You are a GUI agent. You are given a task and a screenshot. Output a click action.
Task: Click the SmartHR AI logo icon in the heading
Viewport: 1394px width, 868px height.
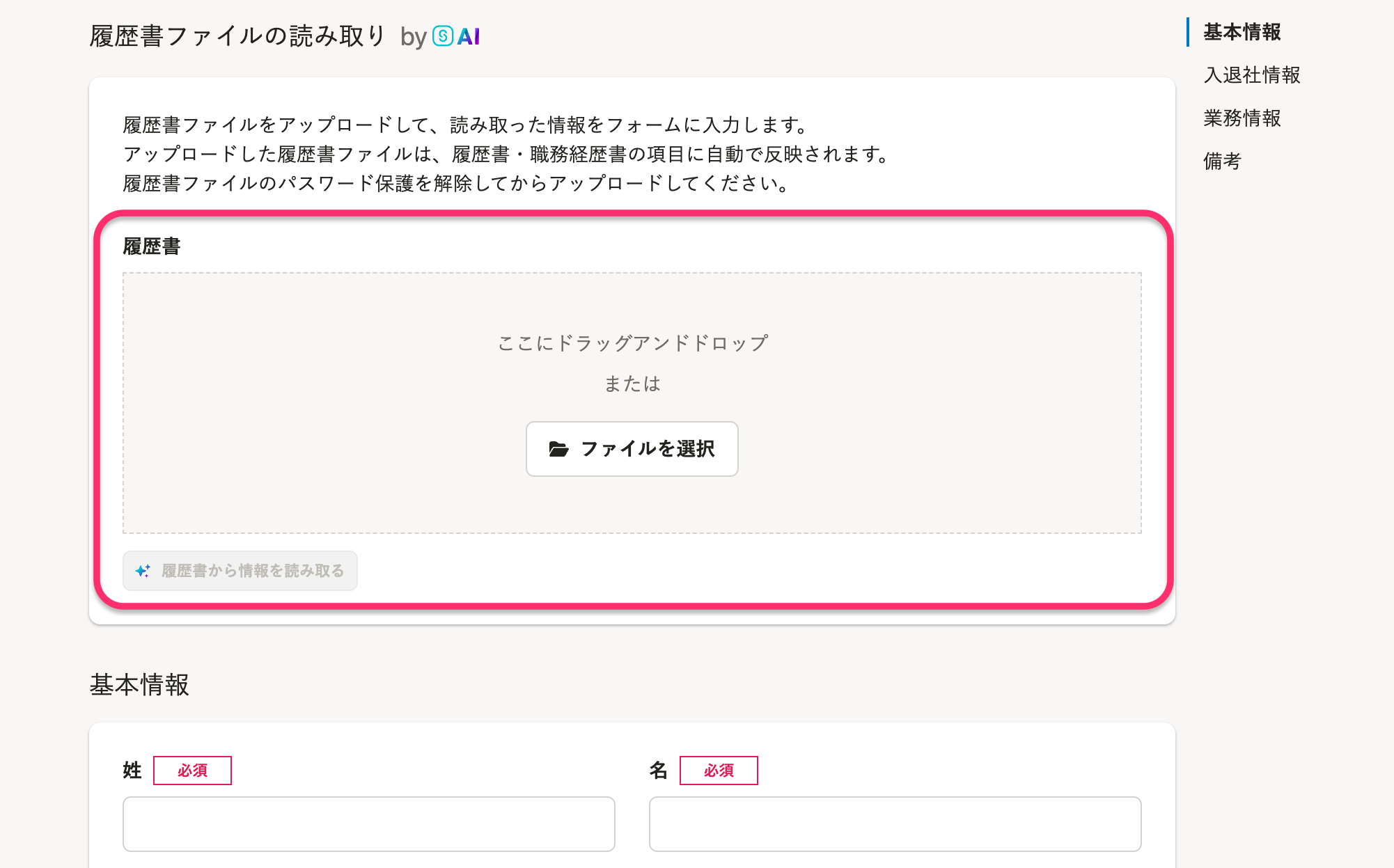[443, 36]
